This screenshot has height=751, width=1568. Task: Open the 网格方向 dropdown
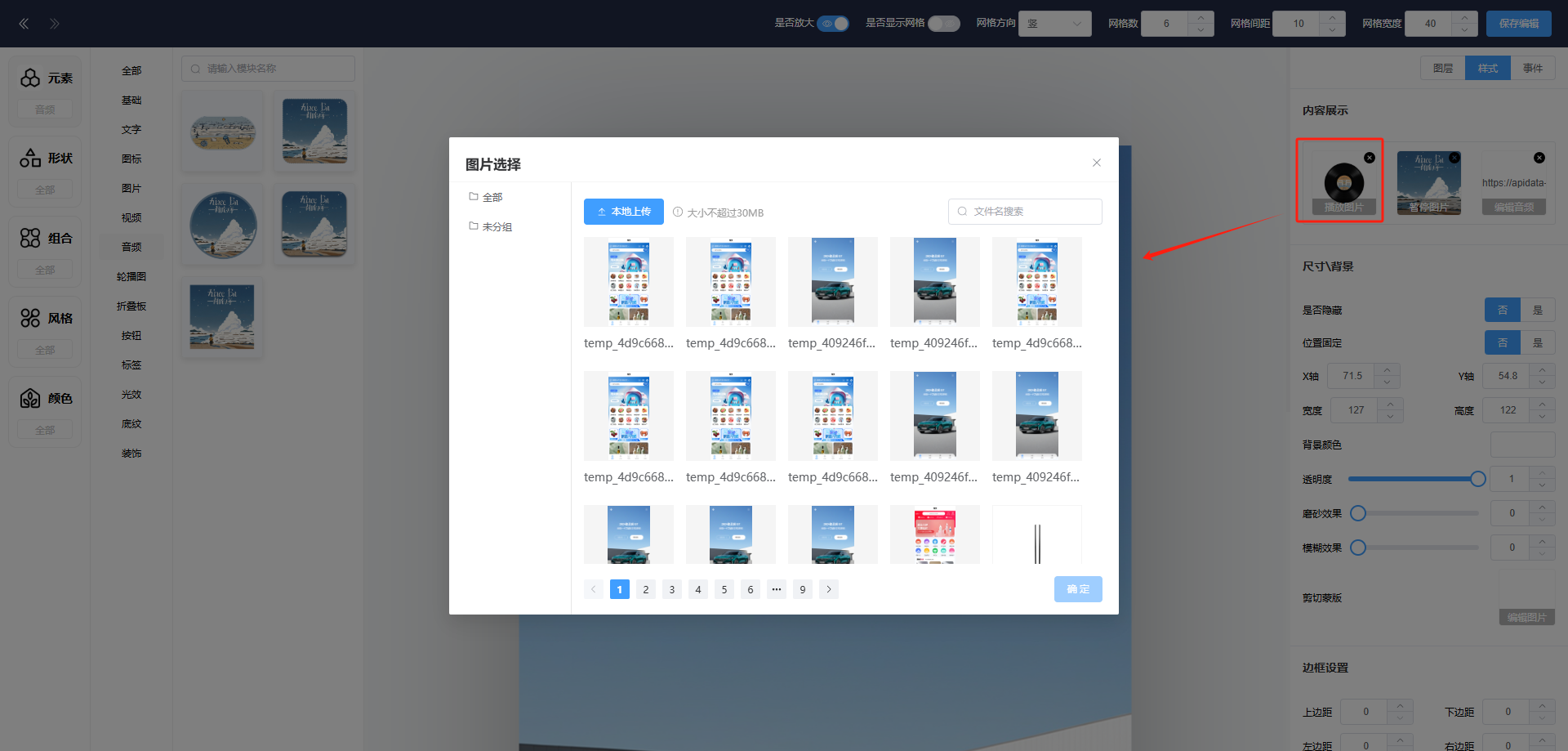[x=1054, y=24]
